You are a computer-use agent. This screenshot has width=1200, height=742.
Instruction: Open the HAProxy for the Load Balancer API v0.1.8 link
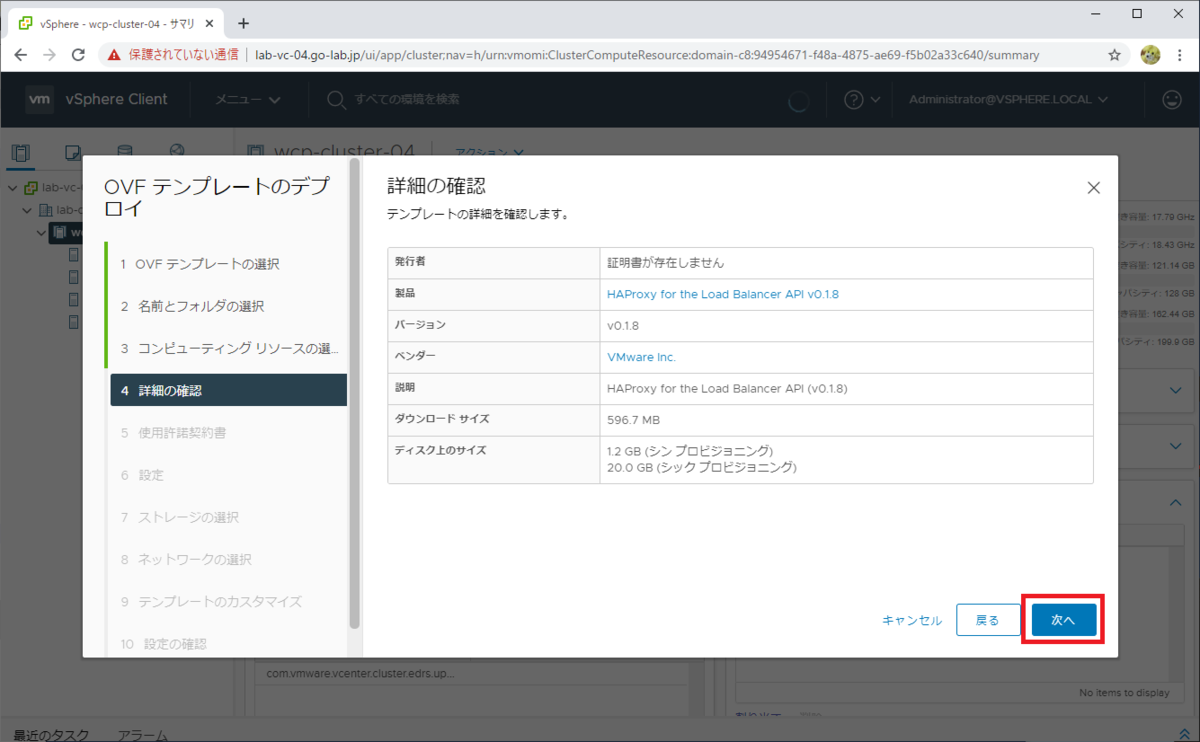pyautogui.click(x=723, y=294)
